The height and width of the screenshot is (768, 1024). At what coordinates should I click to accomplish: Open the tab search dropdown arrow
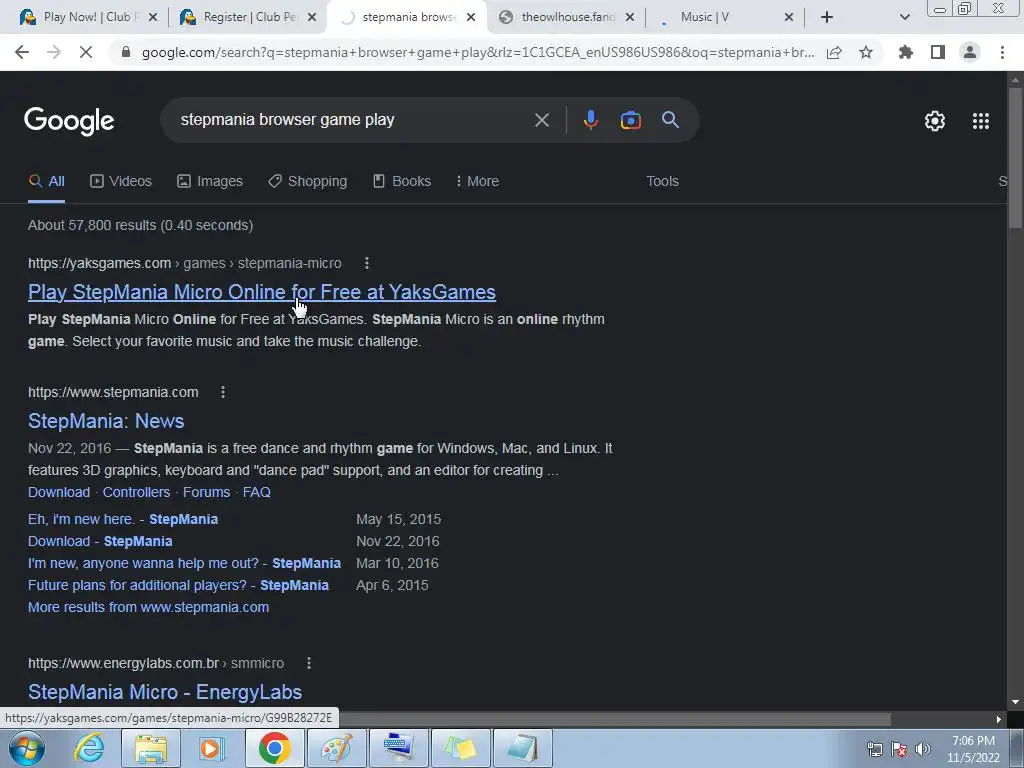pos(904,17)
